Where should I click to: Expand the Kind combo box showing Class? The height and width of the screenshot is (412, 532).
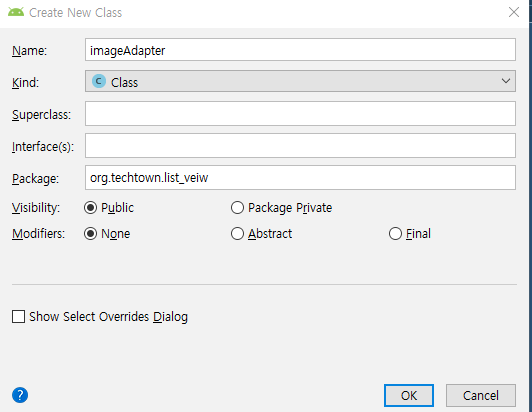[300, 81]
